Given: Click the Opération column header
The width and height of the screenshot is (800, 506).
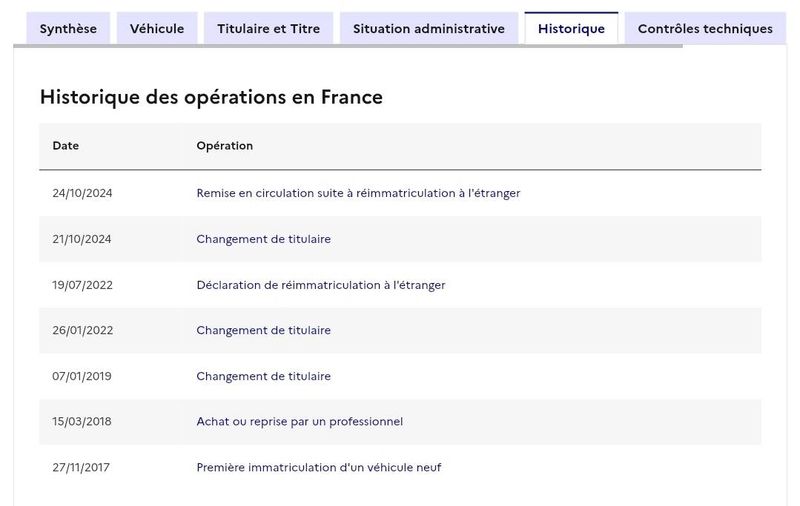Looking at the screenshot, I should tap(224, 146).
